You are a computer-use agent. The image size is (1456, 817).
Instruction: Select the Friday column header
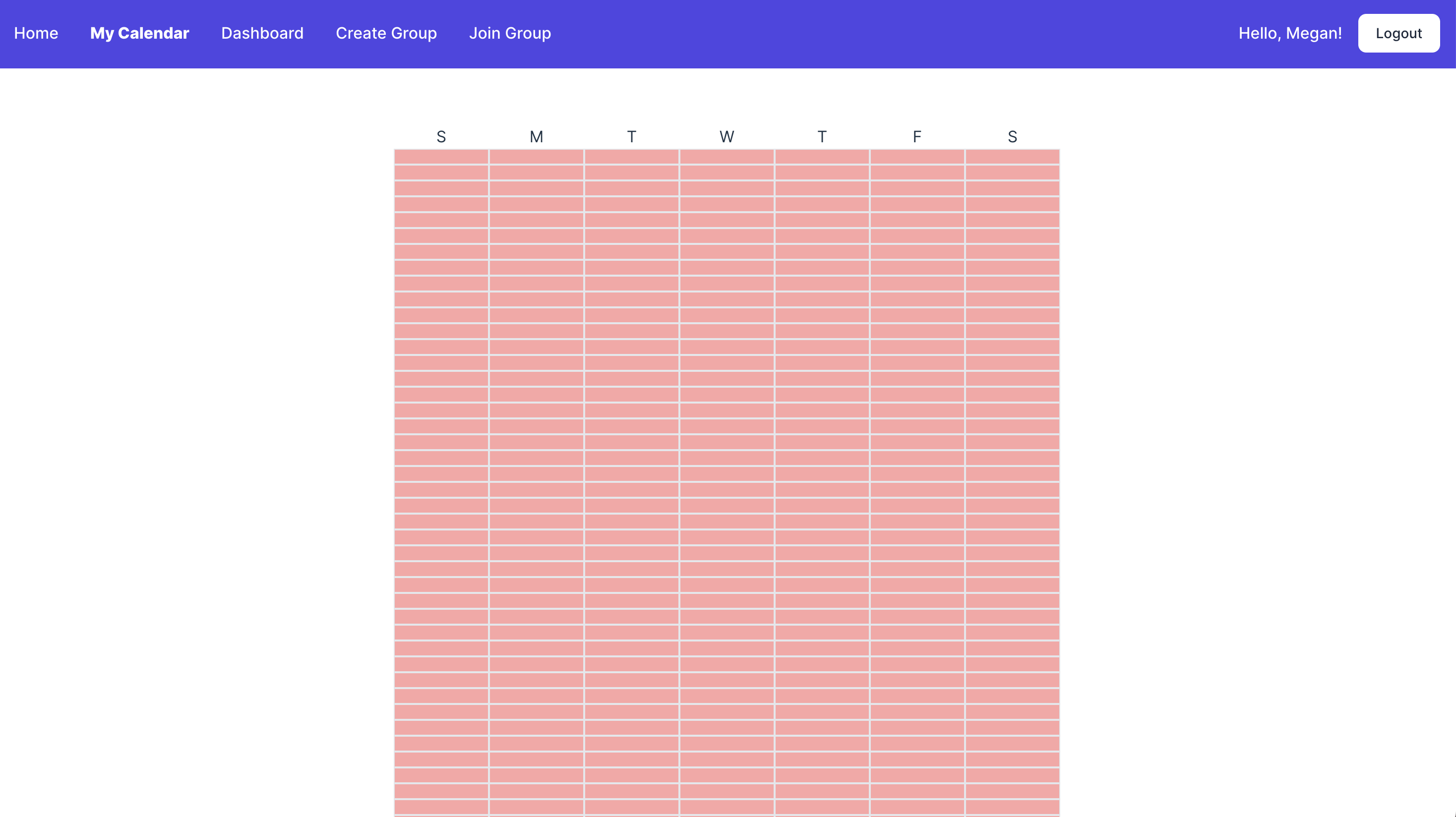tap(916, 136)
